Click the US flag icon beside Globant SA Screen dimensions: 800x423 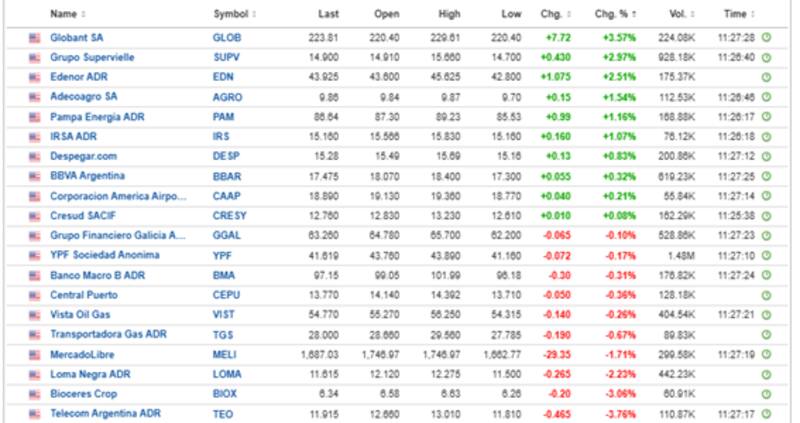[35, 38]
